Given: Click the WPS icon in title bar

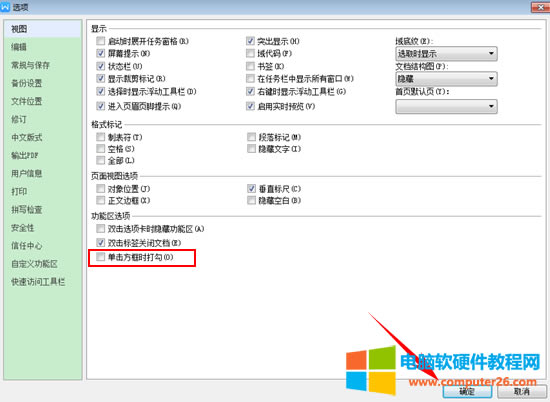Looking at the screenshot, I should (x=5, y=7).
